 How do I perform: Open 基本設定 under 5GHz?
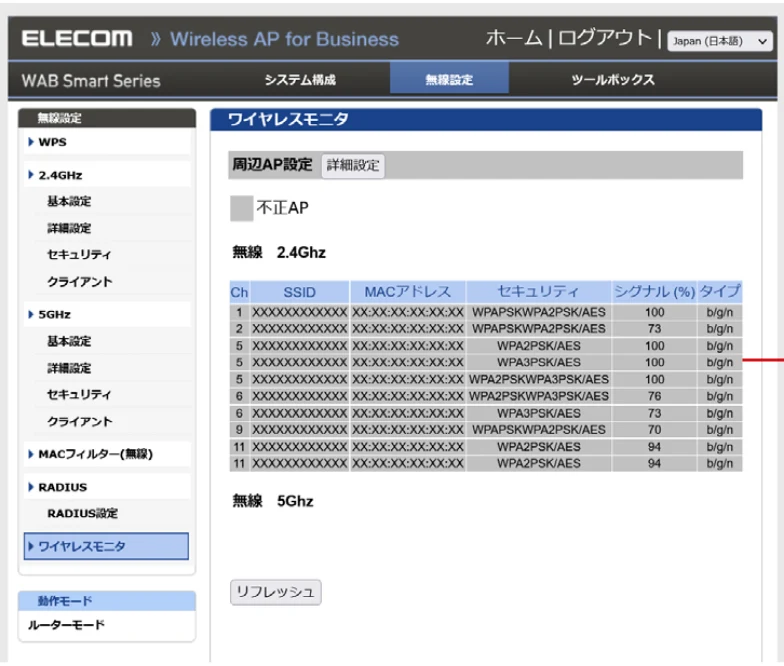[69, 342]
